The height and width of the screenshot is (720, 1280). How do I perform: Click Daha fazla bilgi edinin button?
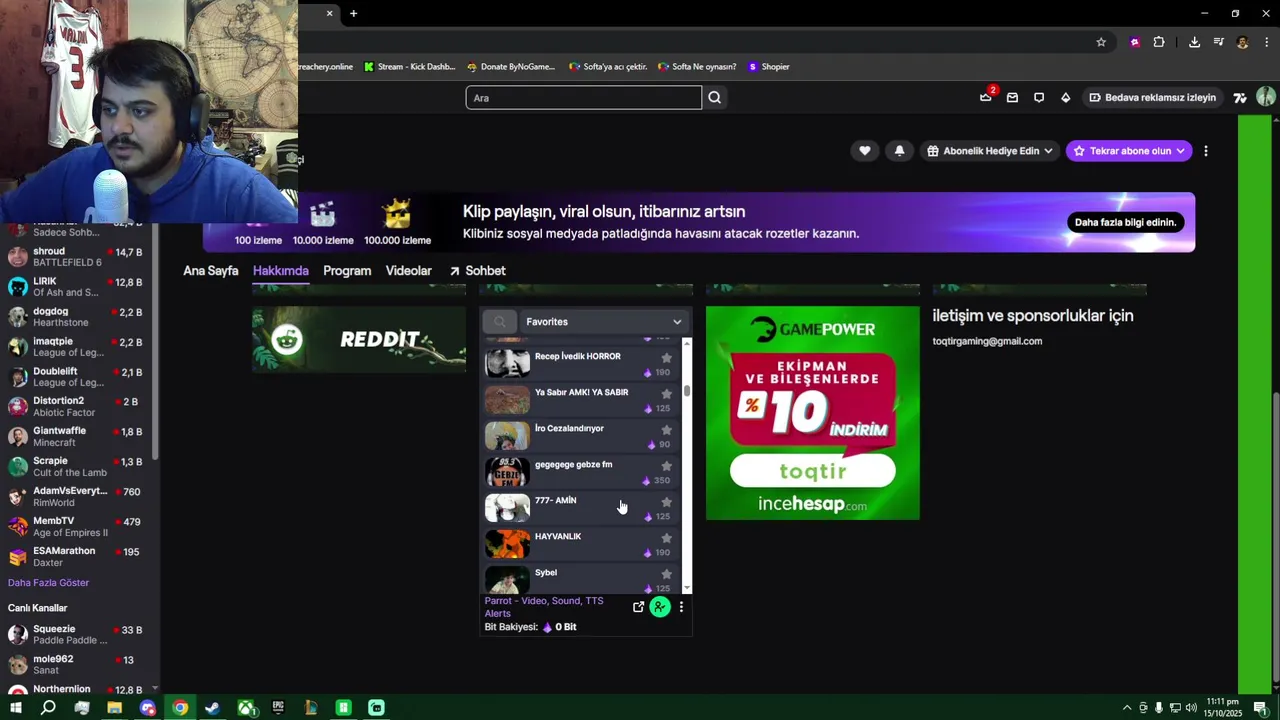point(1125,222)
